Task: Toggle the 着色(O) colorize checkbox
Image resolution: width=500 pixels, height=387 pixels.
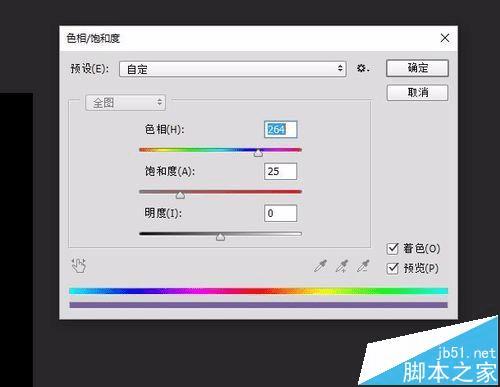Action: click(393, 249)
